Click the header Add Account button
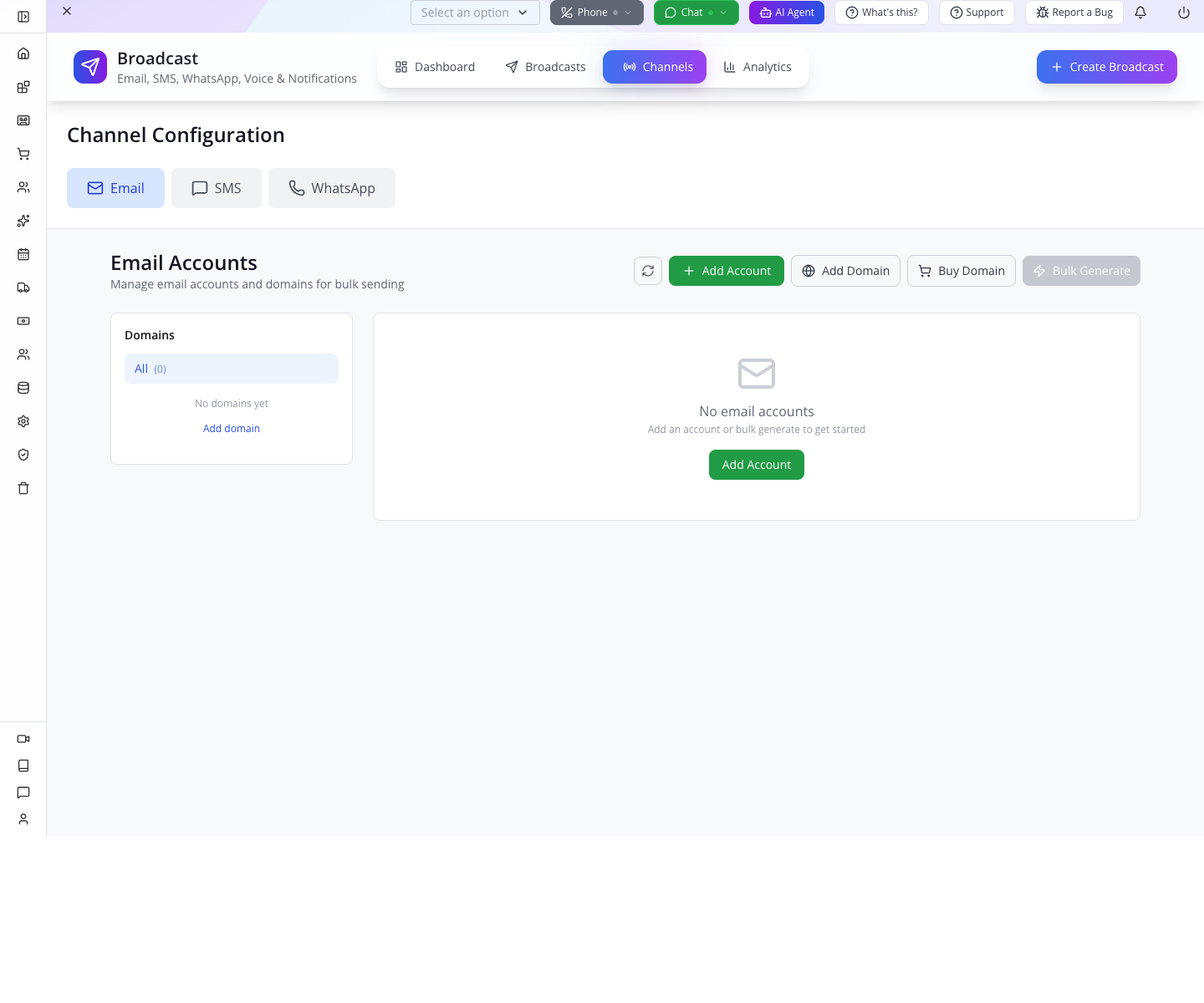 727,271
